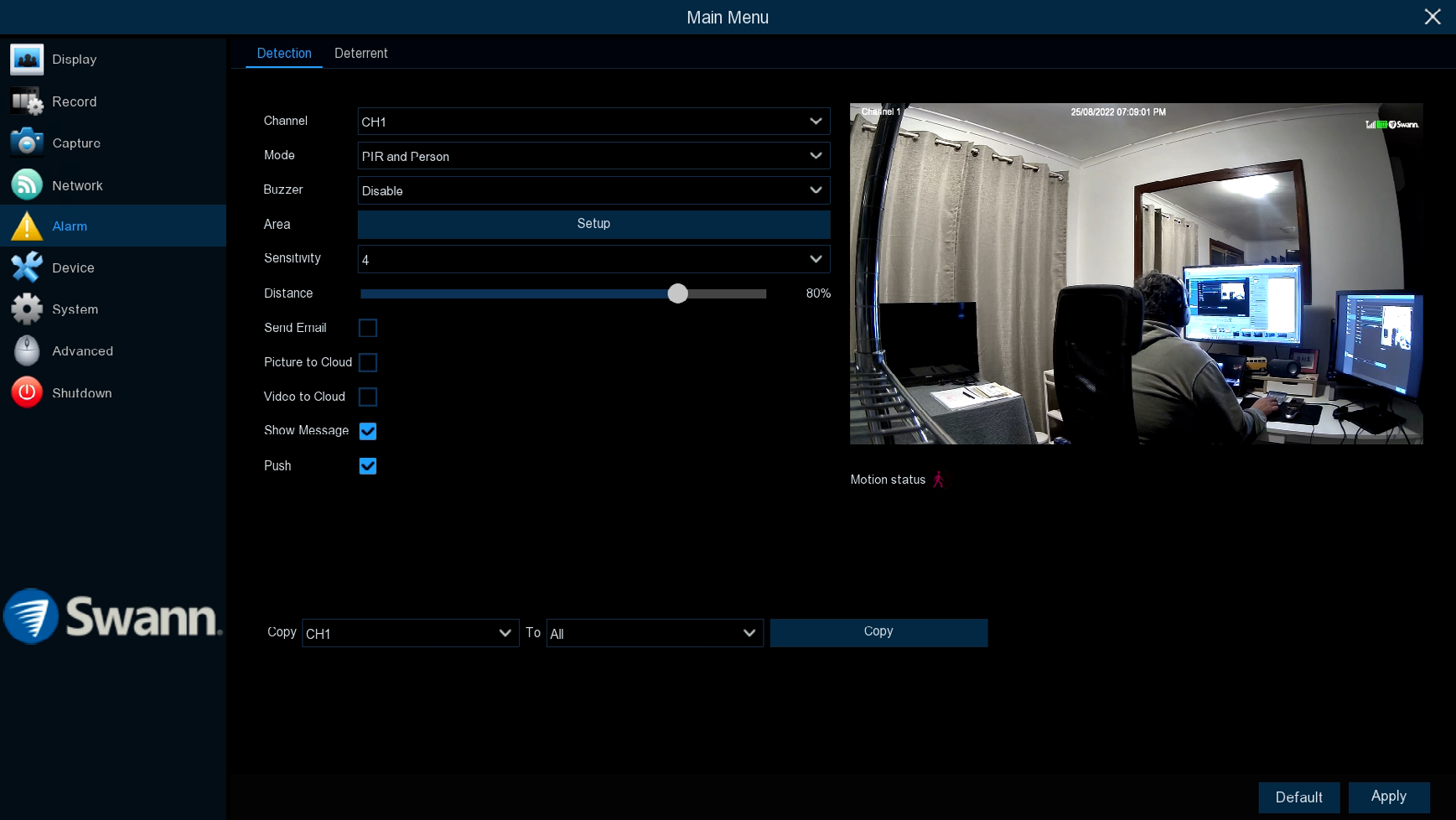This screenshot has width=1456, height=820.
Task: Click the Area Setup button
Action: point(593,224)
